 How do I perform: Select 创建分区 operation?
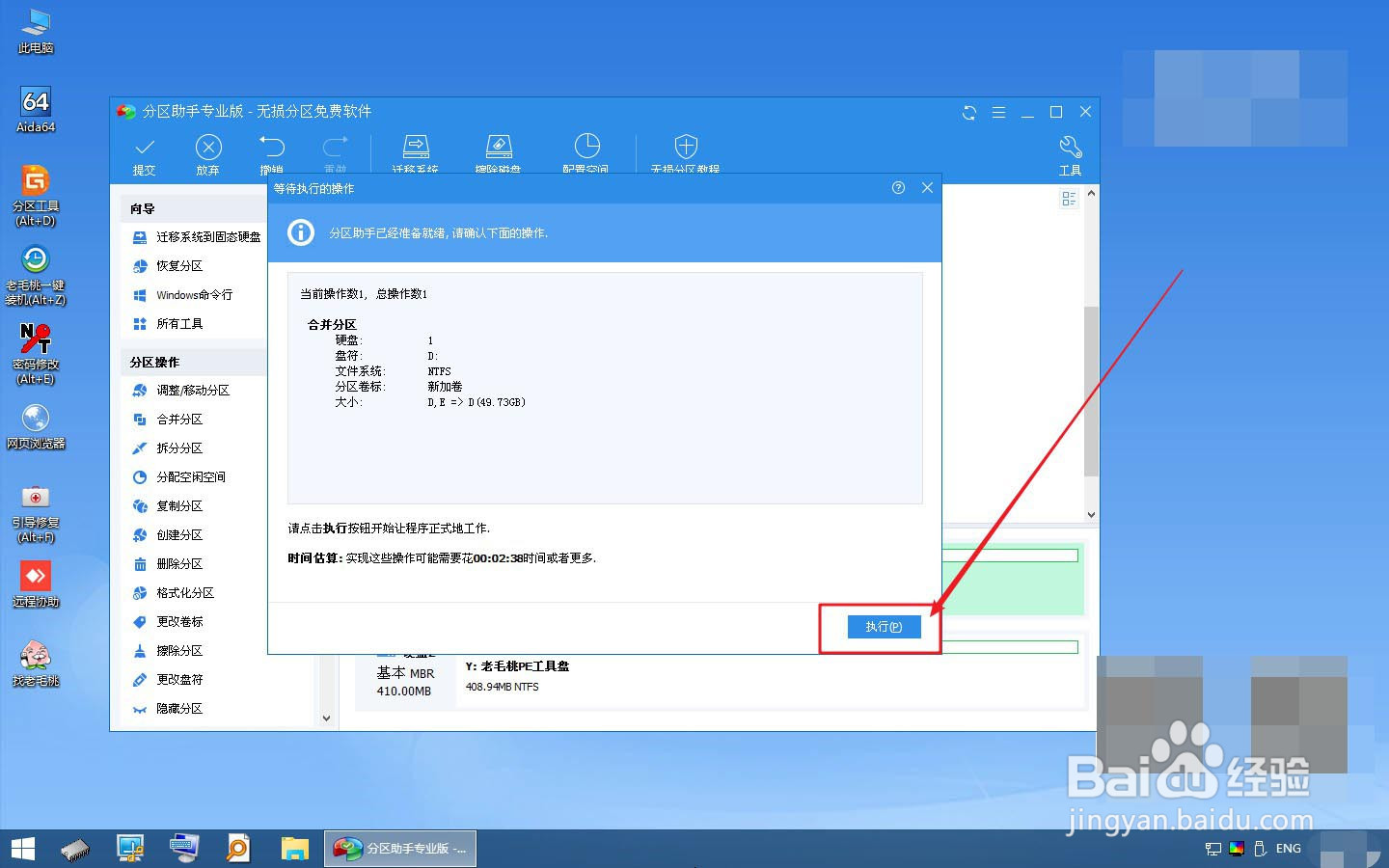point(167,534)
